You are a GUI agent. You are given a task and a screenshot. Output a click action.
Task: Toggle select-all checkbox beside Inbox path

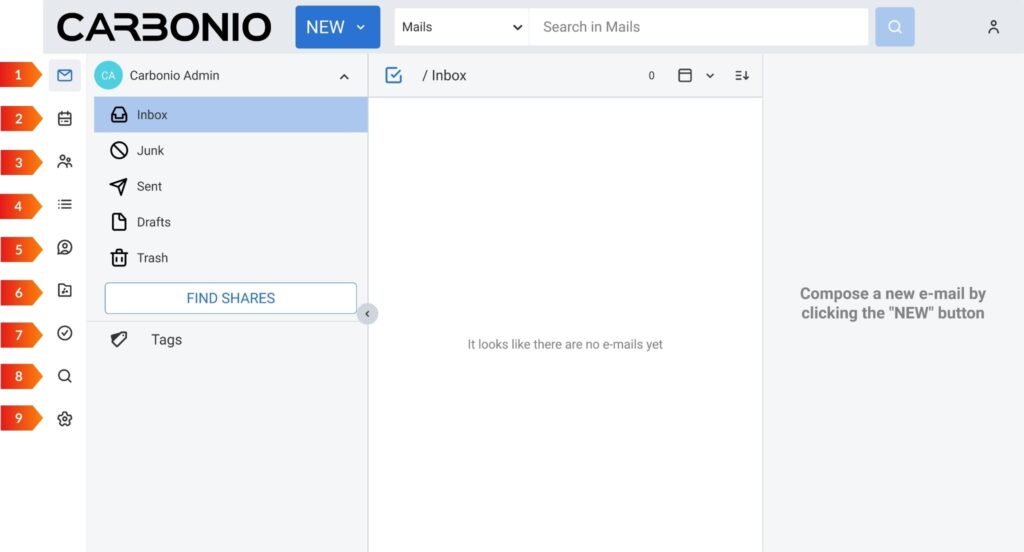click(393, 76)
